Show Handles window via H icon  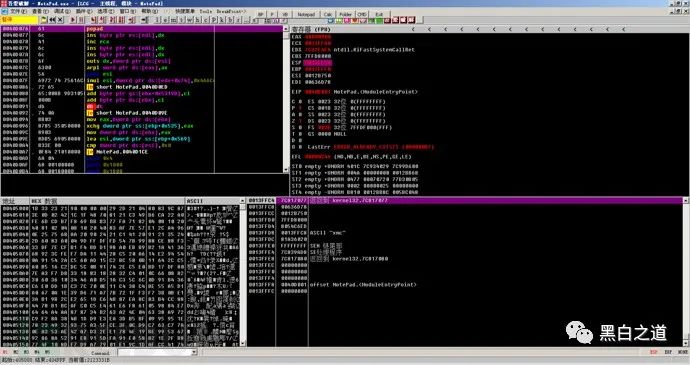click(198, 20)
